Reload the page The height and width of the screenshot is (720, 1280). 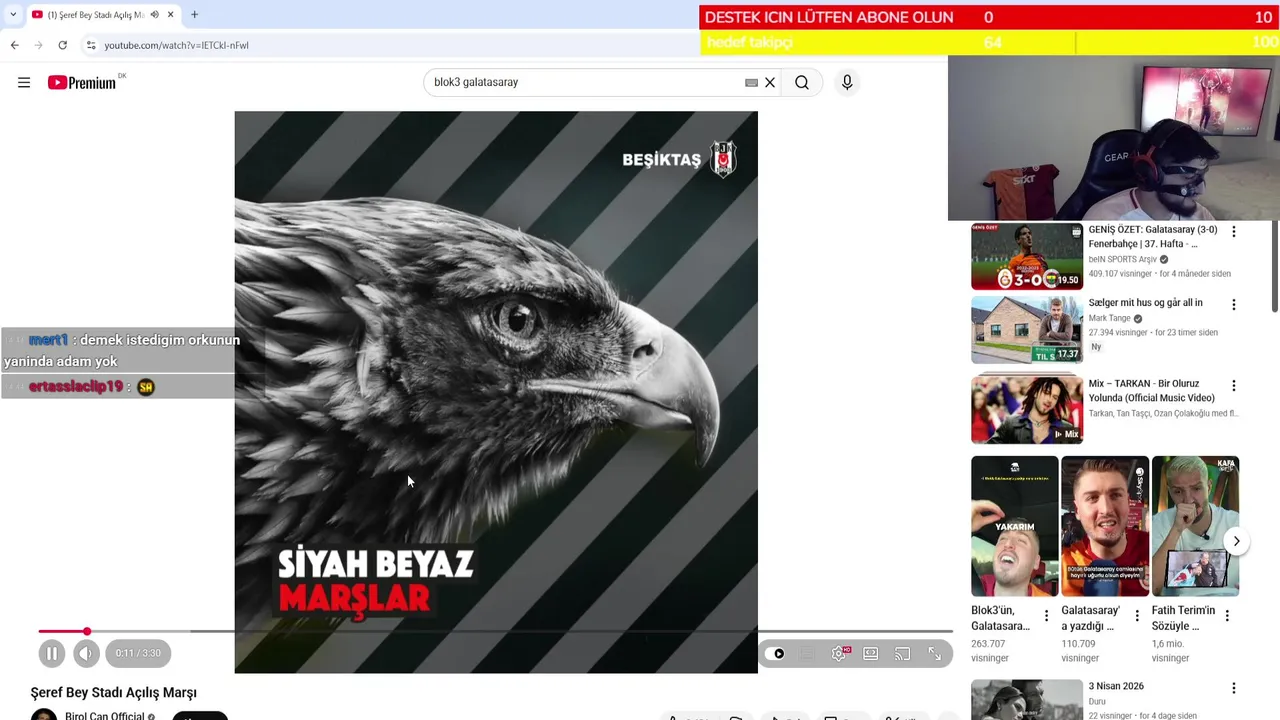click(62, 45)
